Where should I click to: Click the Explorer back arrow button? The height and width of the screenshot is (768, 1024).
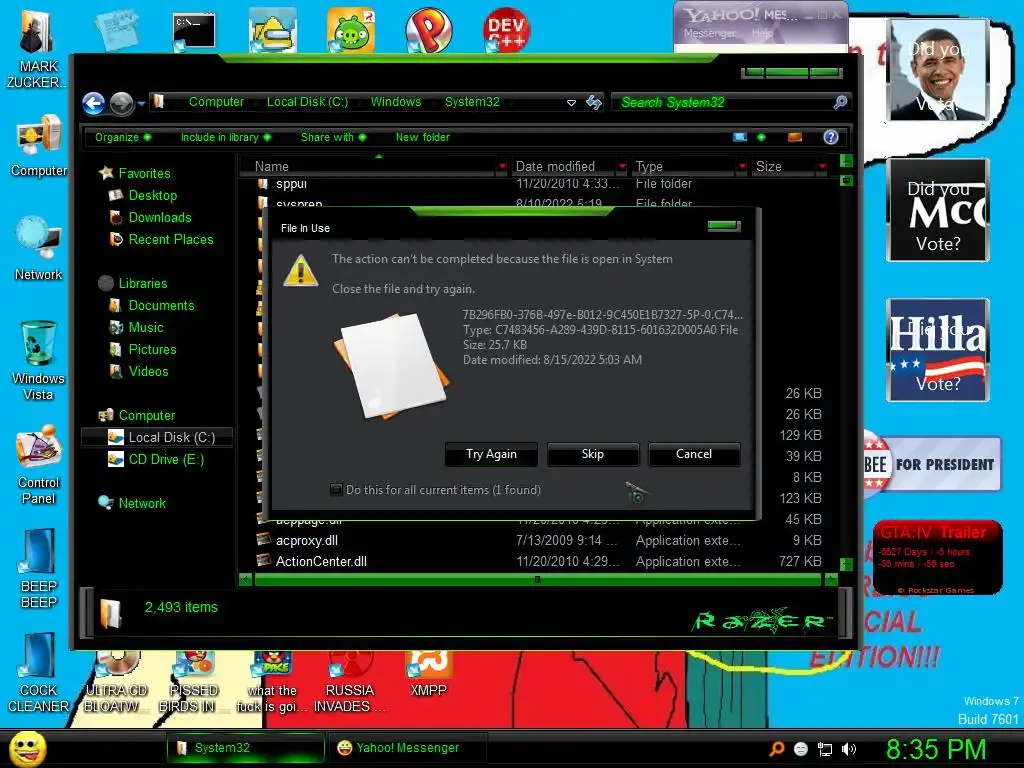93,103
